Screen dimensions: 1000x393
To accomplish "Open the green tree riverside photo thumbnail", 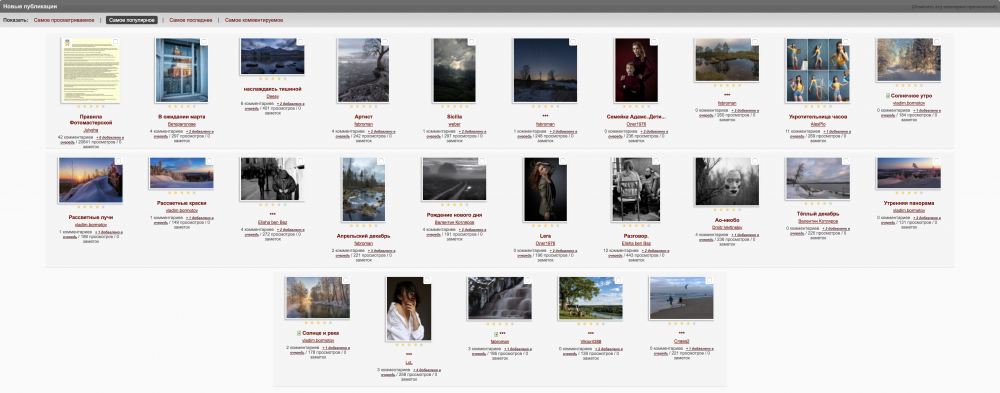I will pos(591,298).
